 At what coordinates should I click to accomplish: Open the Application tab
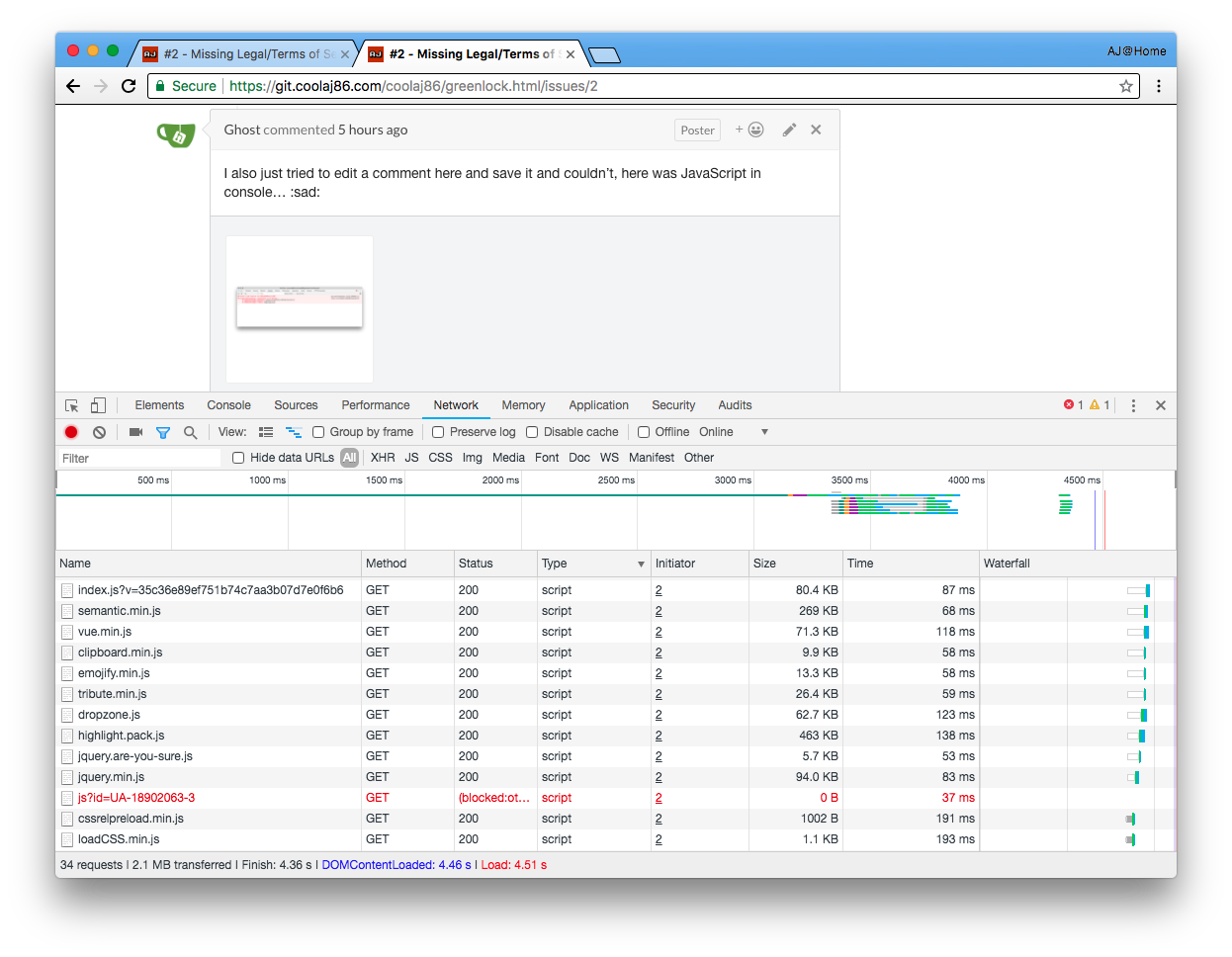pyautogui.click(x=598, y=405)
